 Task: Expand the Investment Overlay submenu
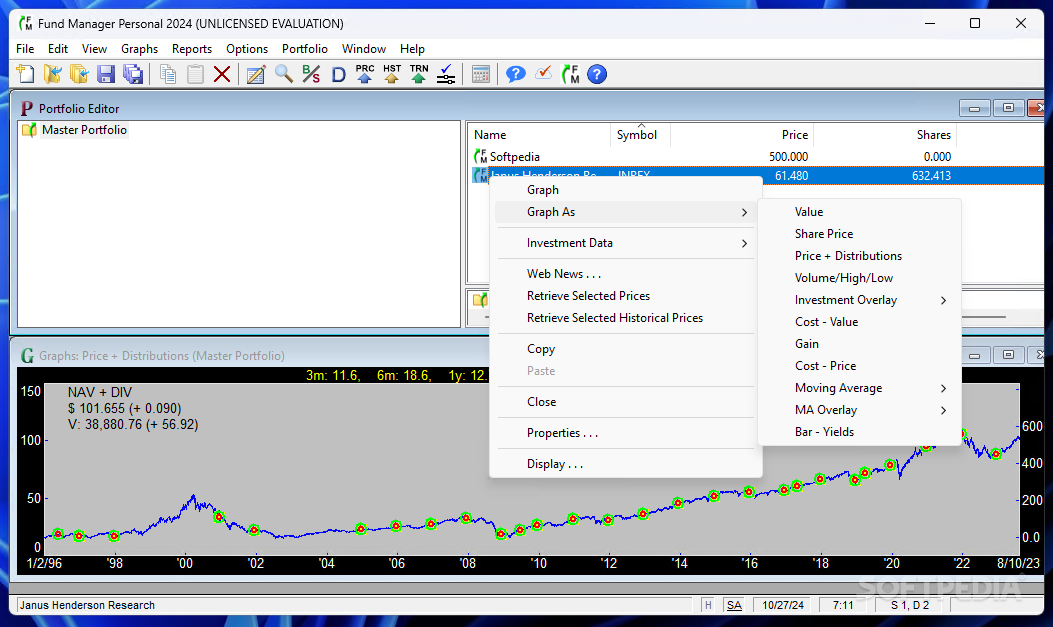pyautogui.click(x=860, y=300)
